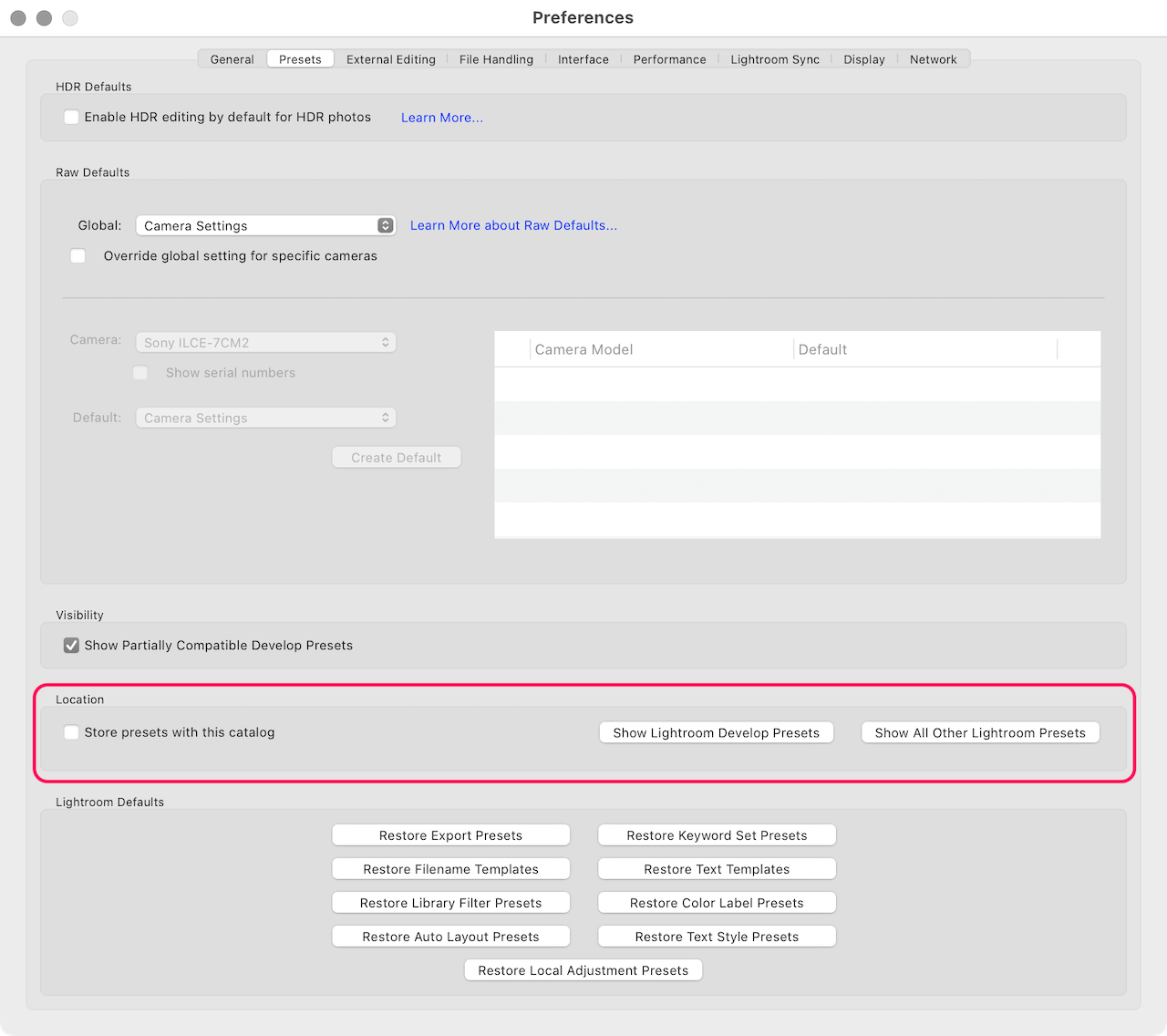
Task: Open the HDR Learn More link
Action: (442, 118)
